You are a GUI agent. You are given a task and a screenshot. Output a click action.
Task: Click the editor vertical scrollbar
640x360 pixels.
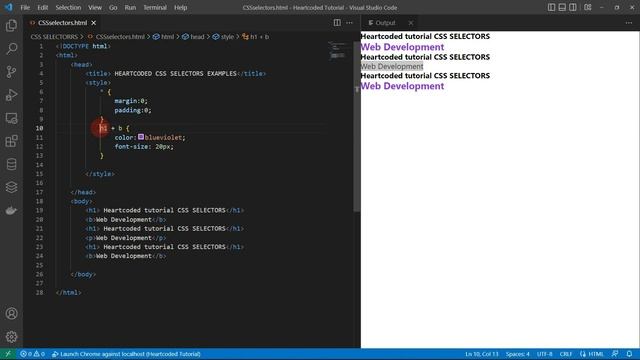357,127
